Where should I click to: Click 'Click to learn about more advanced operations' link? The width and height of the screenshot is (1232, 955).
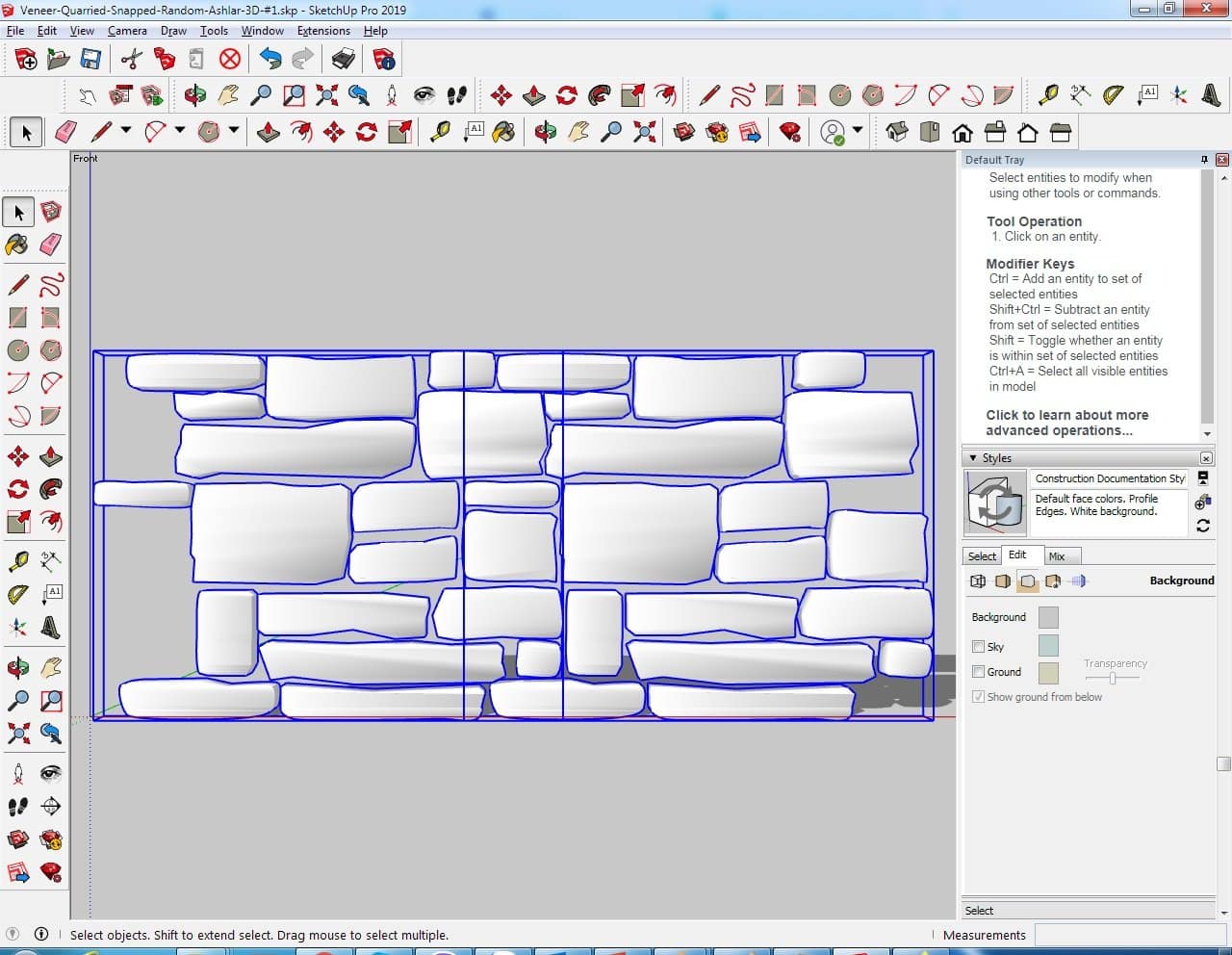(x=1066, y=423)
